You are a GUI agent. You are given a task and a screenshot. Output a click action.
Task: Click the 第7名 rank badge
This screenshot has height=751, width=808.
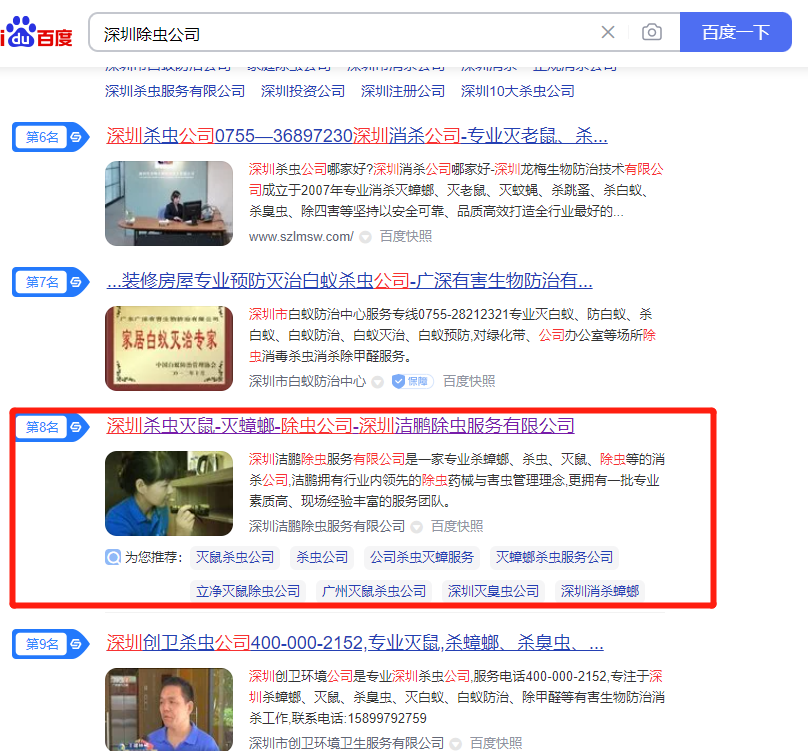[x=50, y=282]
